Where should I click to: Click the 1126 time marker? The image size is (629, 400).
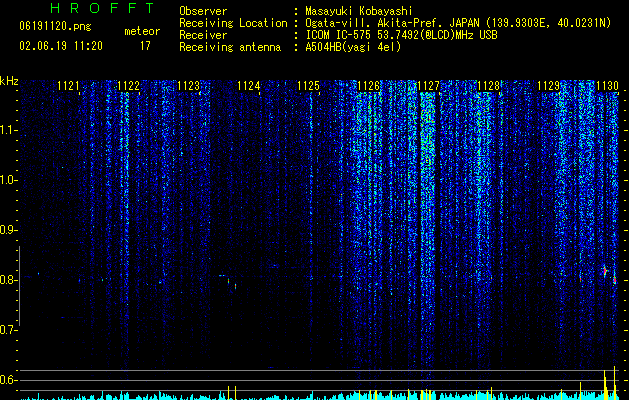point(369,86)
